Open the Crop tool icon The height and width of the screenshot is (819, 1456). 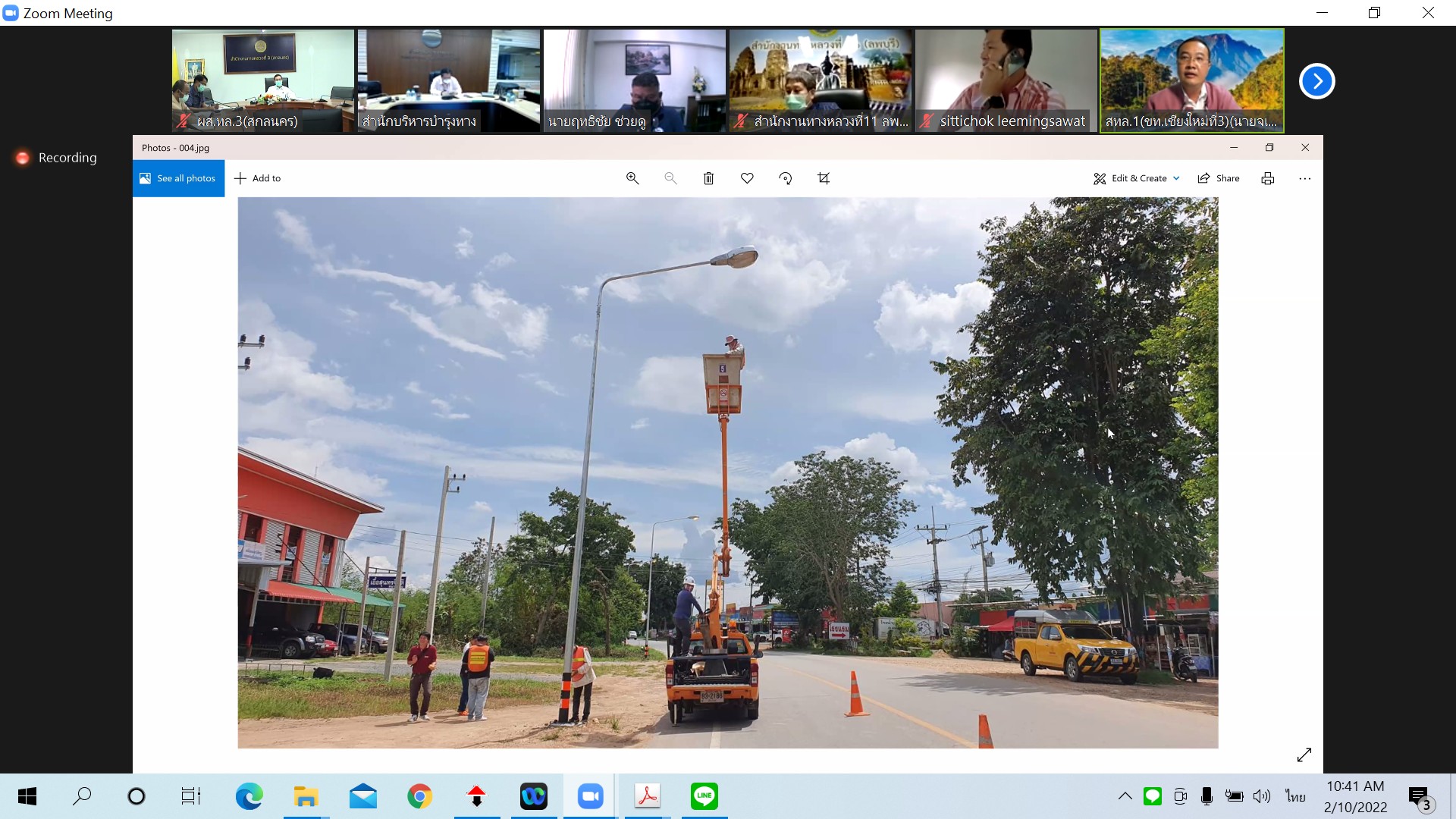click(x=824, y=178)
